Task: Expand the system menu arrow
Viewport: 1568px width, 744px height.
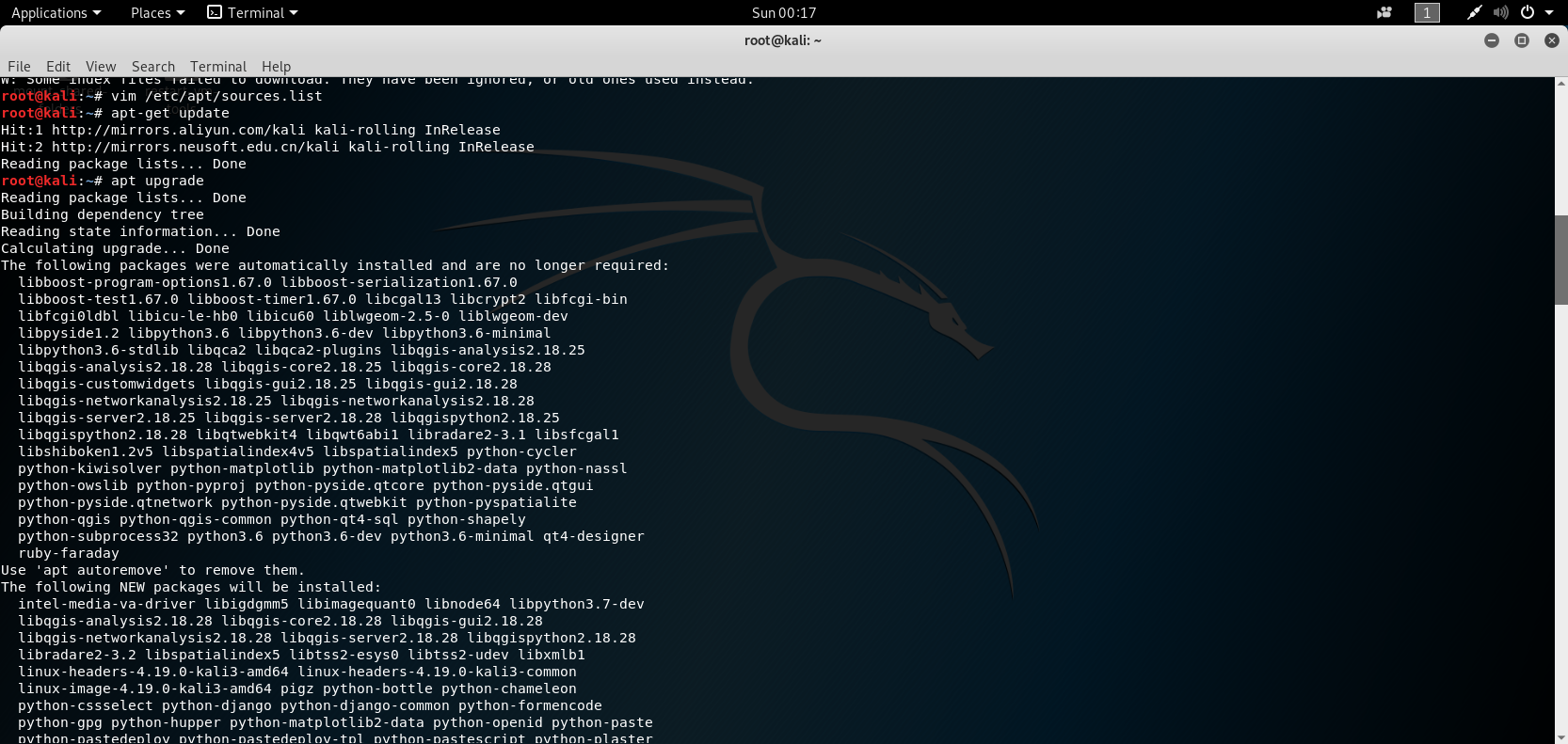Action: [1549, 12]
